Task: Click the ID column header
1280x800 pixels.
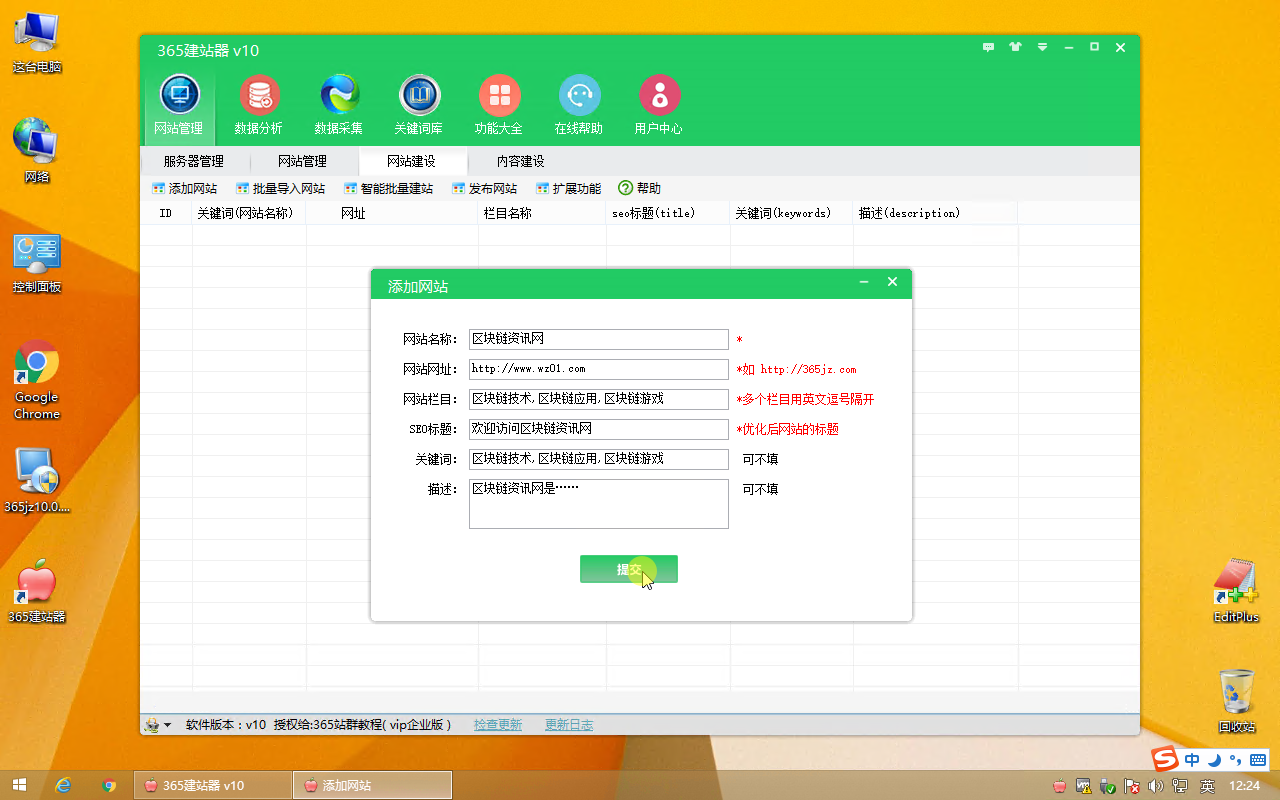Action: (x=166, y=213)
